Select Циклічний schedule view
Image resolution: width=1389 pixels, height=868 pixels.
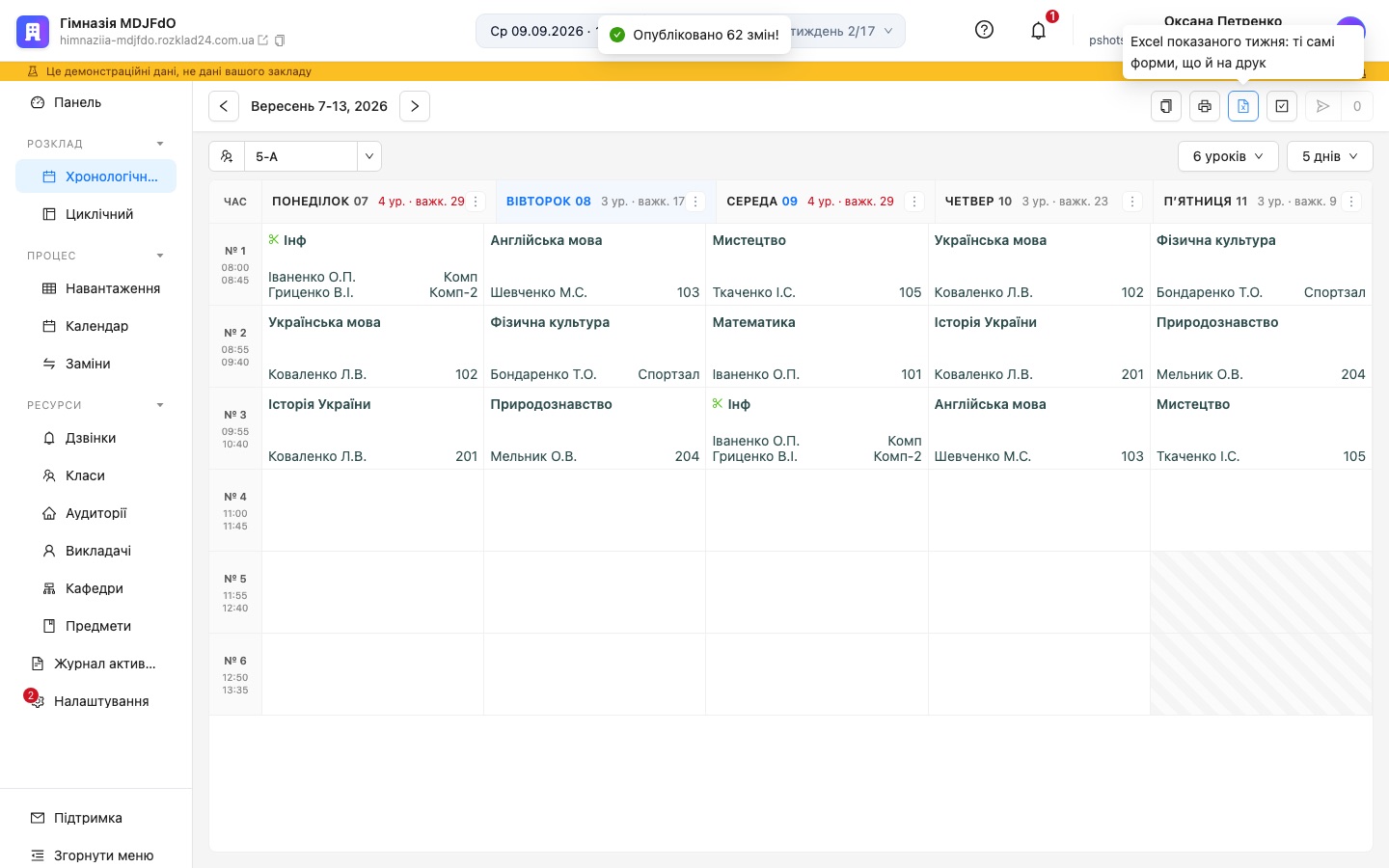click(95, 214)
